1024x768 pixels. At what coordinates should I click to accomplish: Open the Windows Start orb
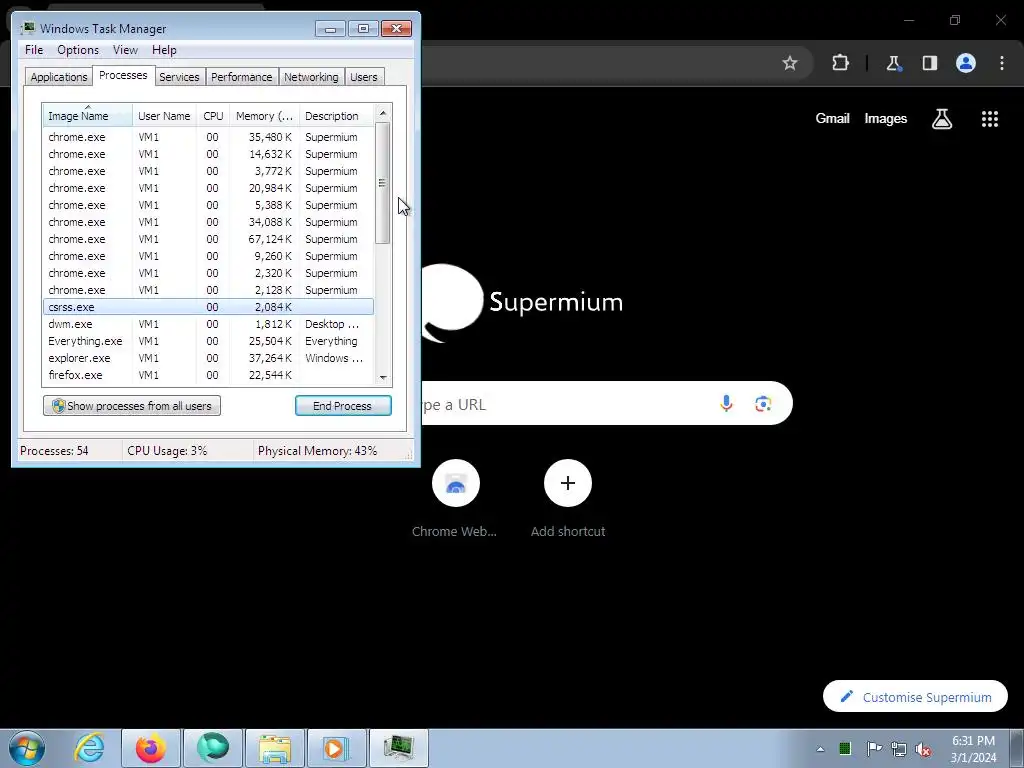coord(27,748)
